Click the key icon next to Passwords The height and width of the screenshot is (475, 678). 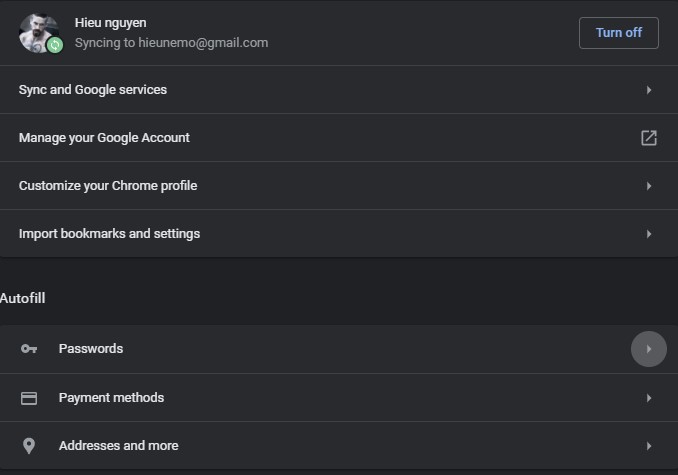tap(29, 349)
